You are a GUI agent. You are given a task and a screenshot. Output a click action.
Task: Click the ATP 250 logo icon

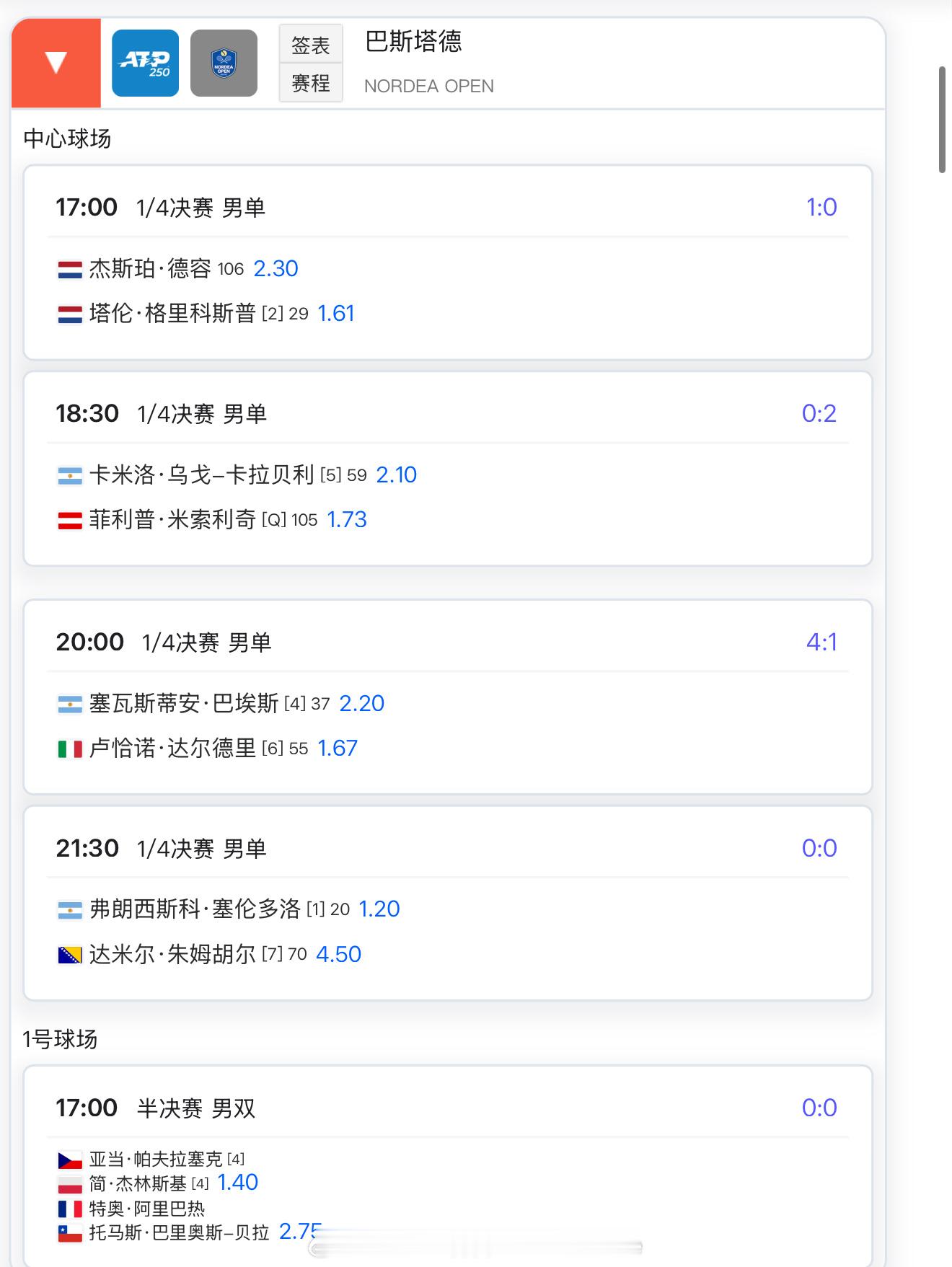[146, 63]
